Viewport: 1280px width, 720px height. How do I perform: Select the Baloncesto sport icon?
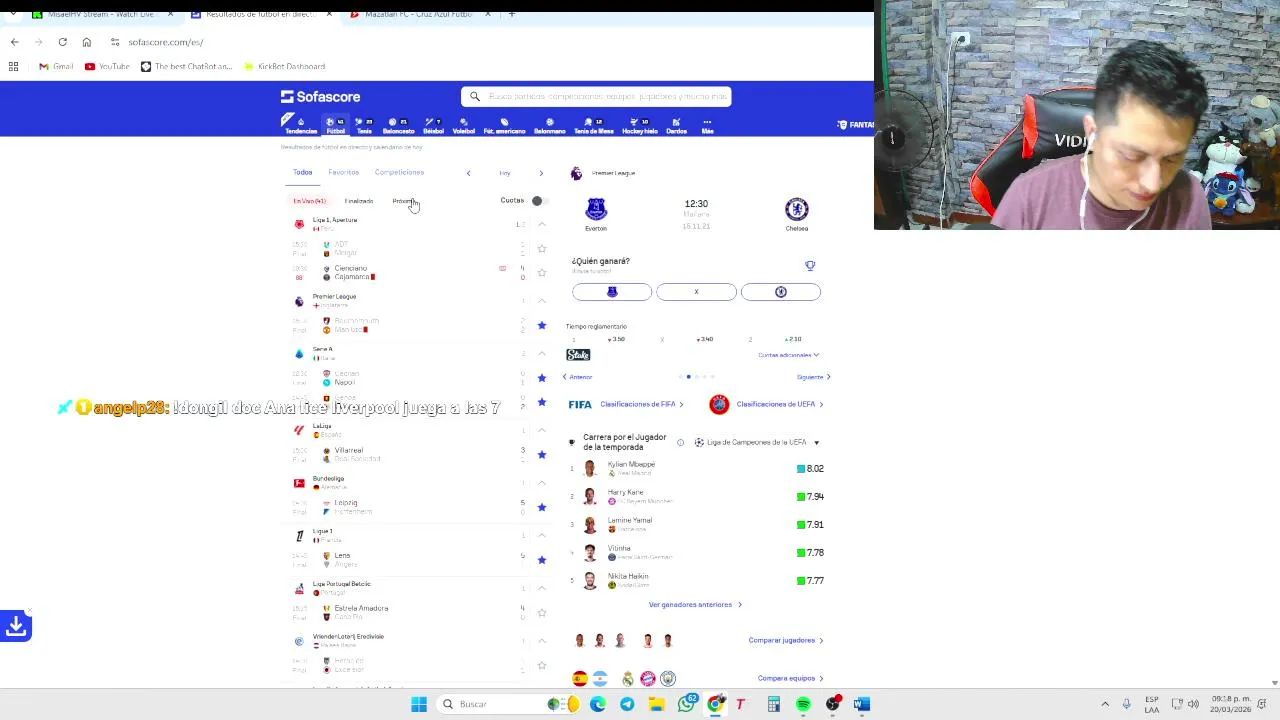[398, 126]
